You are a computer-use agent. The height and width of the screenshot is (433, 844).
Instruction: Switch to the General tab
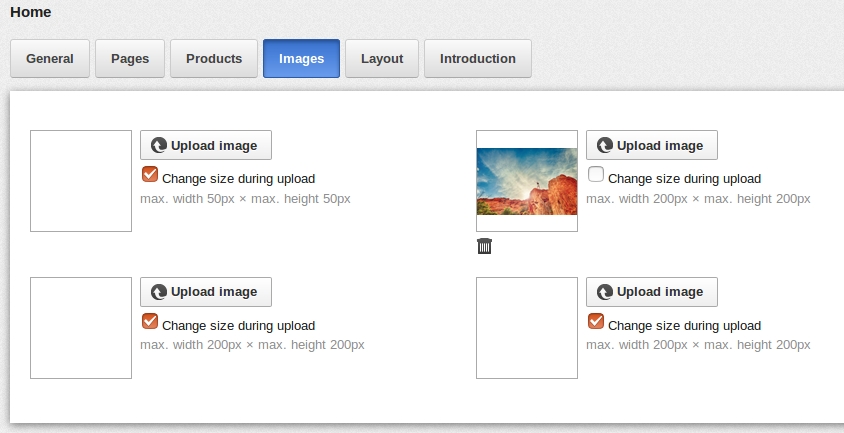tap(50, 58)
